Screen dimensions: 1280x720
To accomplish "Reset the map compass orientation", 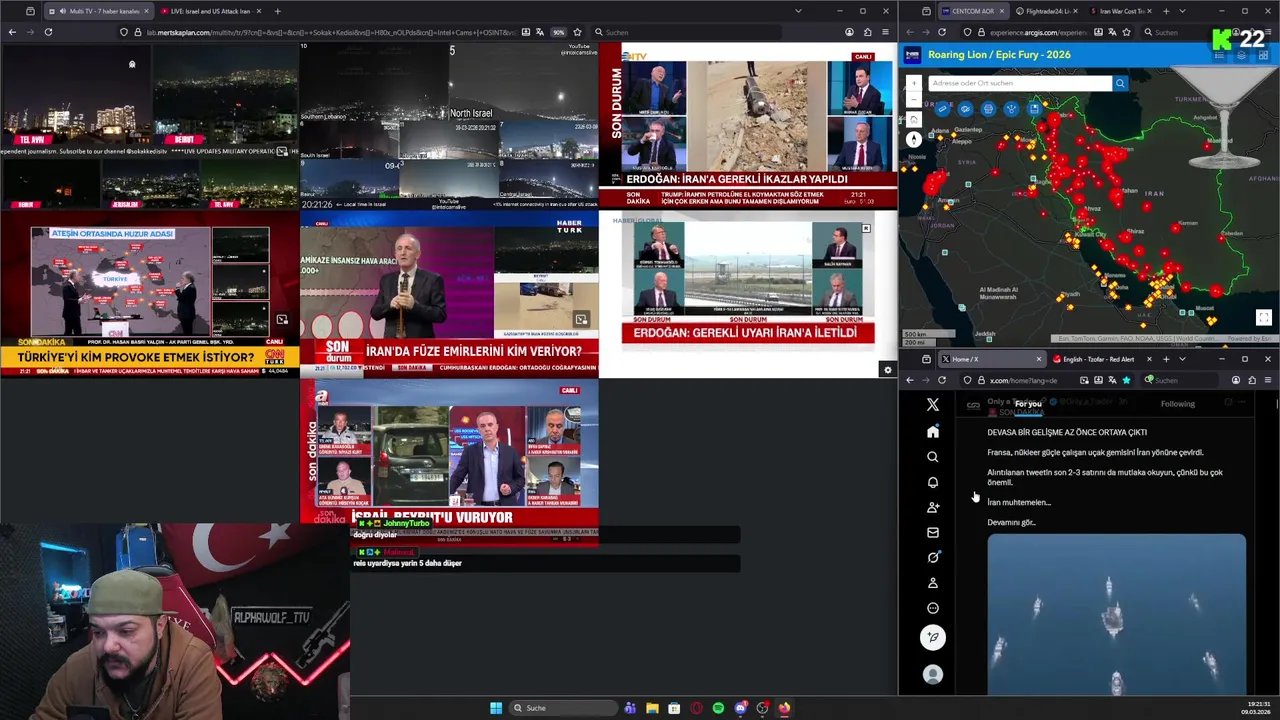I will [914, 140].
